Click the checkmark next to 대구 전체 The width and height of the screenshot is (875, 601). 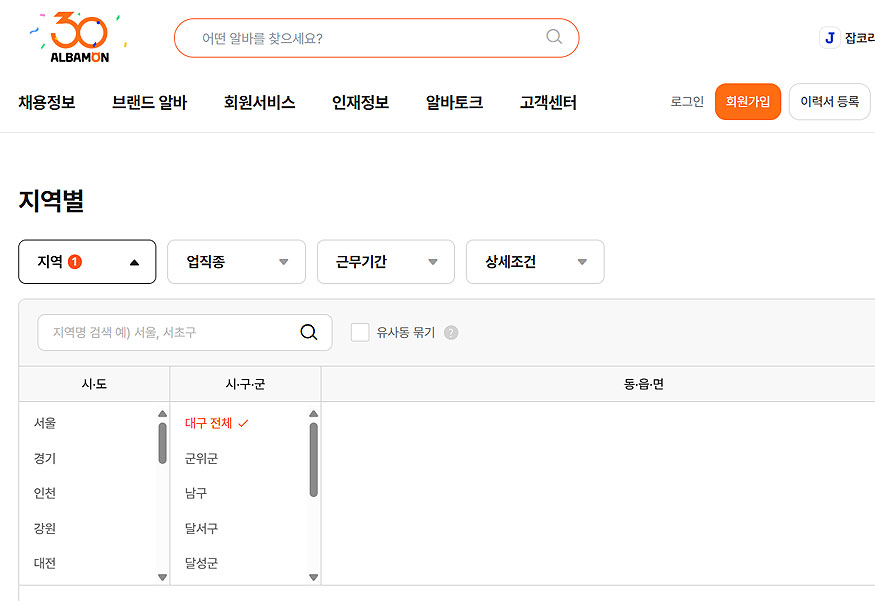click(x=243, y=424)
